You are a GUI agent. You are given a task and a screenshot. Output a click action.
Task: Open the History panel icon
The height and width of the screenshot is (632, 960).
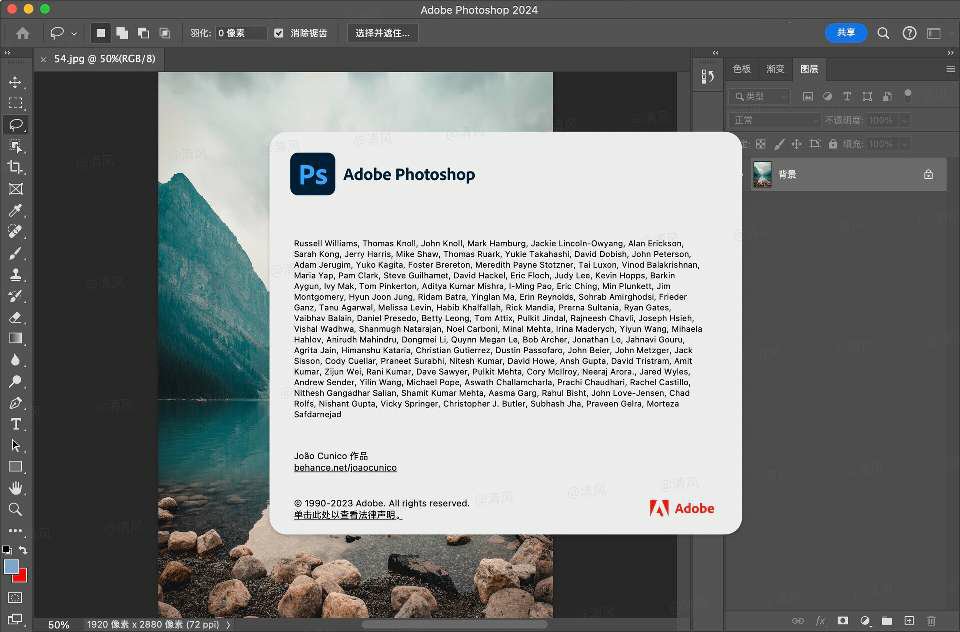[708, 77]
